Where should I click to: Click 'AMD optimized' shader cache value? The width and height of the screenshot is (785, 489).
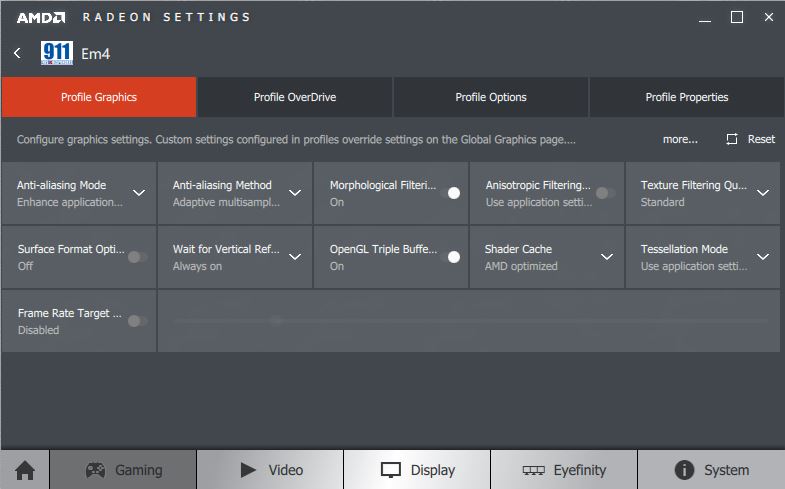(521, 266)
